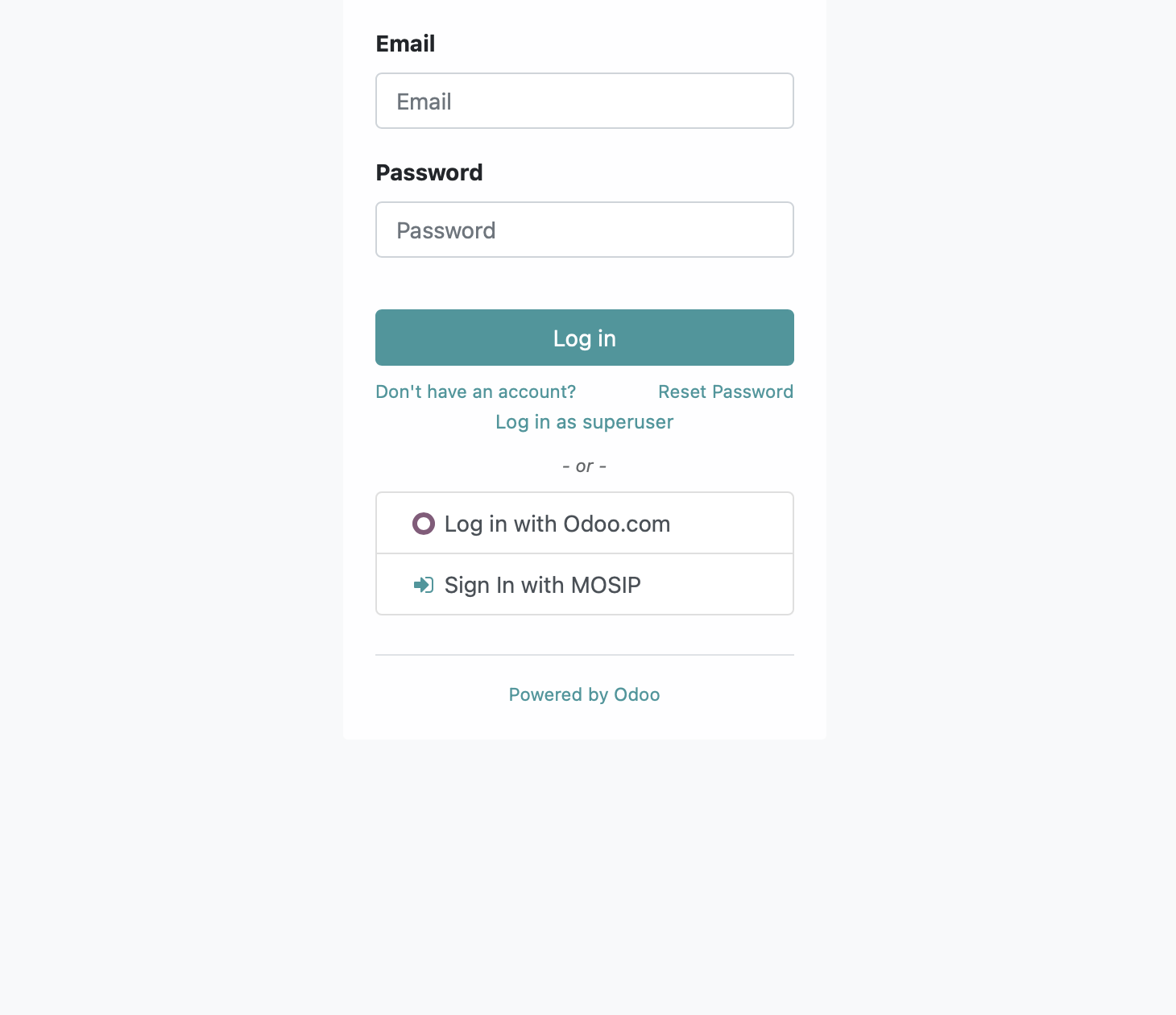This screenshot has height=1015, width=1176.
Task: Click the Email field label
Action: click(x=405, y=43)
